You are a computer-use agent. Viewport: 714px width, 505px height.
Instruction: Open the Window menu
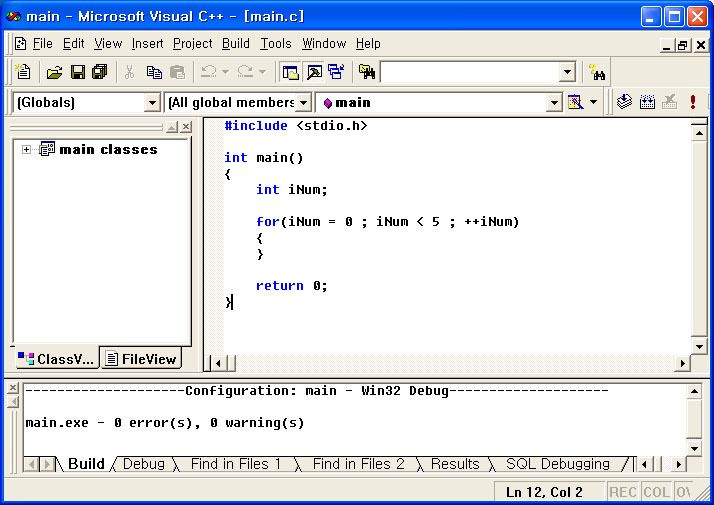[324, 44]
